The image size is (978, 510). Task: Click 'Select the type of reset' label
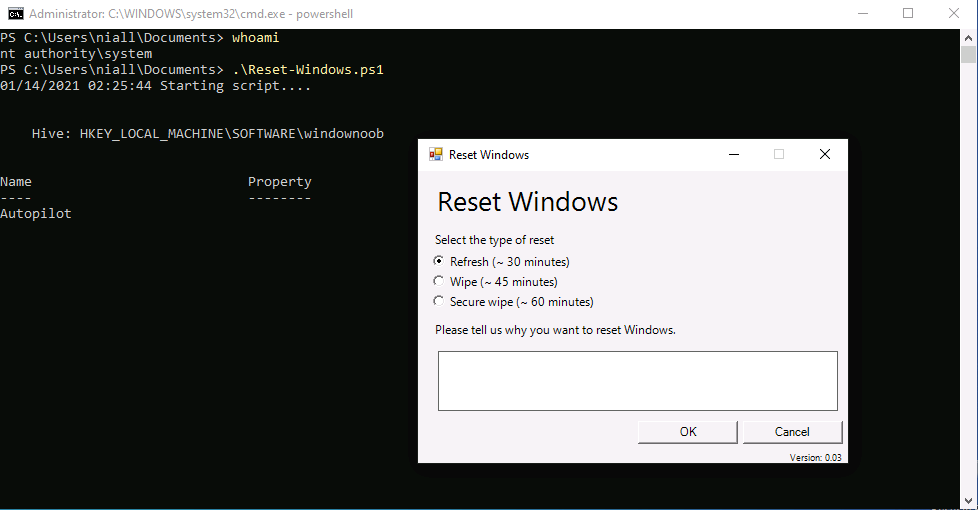tap(494, 240)
